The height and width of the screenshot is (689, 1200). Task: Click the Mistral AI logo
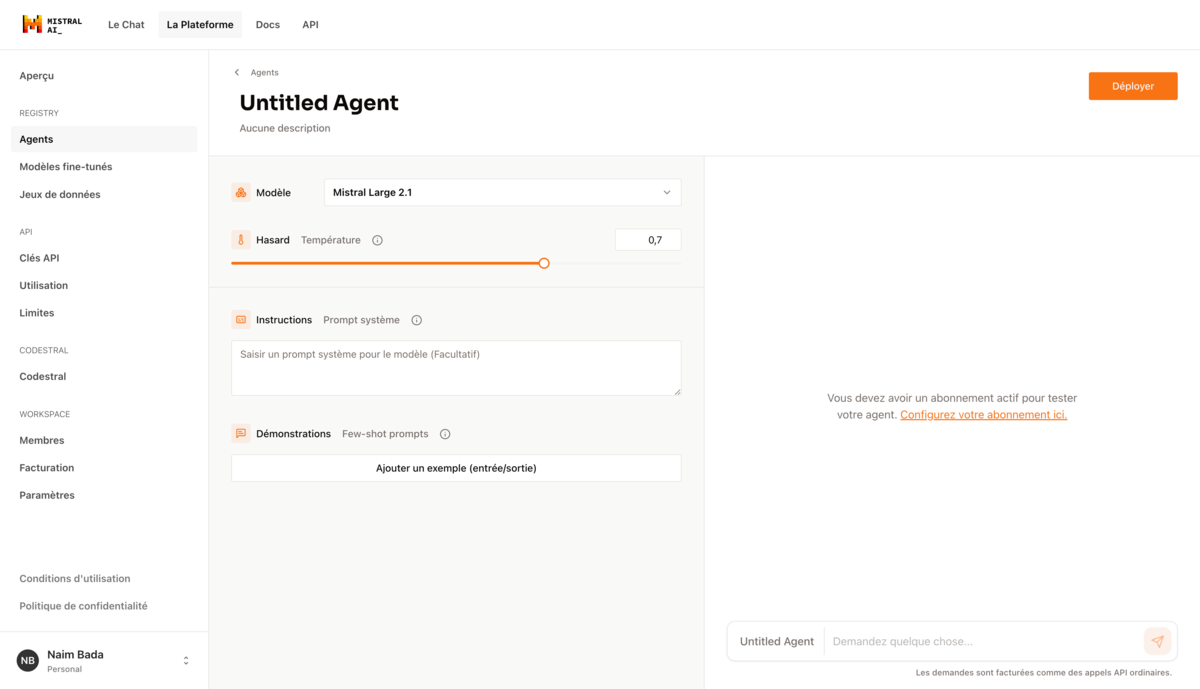tap(52, 24)
